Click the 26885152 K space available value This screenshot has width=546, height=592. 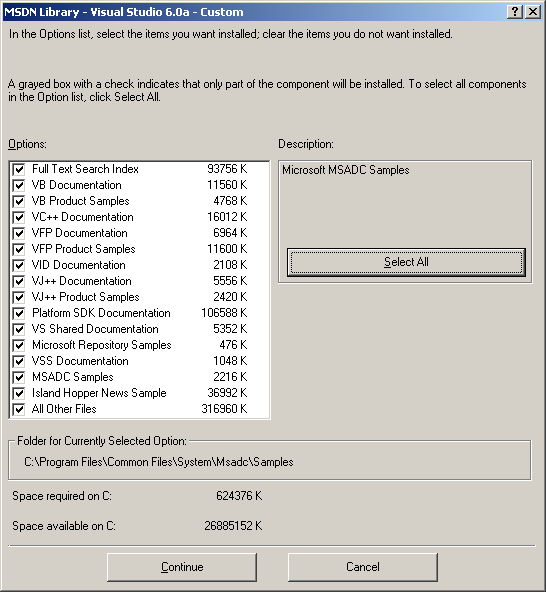(233, 526)
